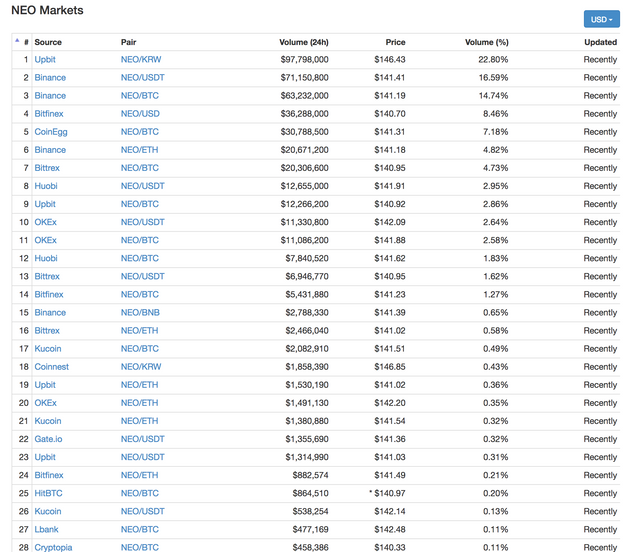This screenshot has width=640, height=552.
Task: Open OKEx link in row 11
Action: coord(45,240)
